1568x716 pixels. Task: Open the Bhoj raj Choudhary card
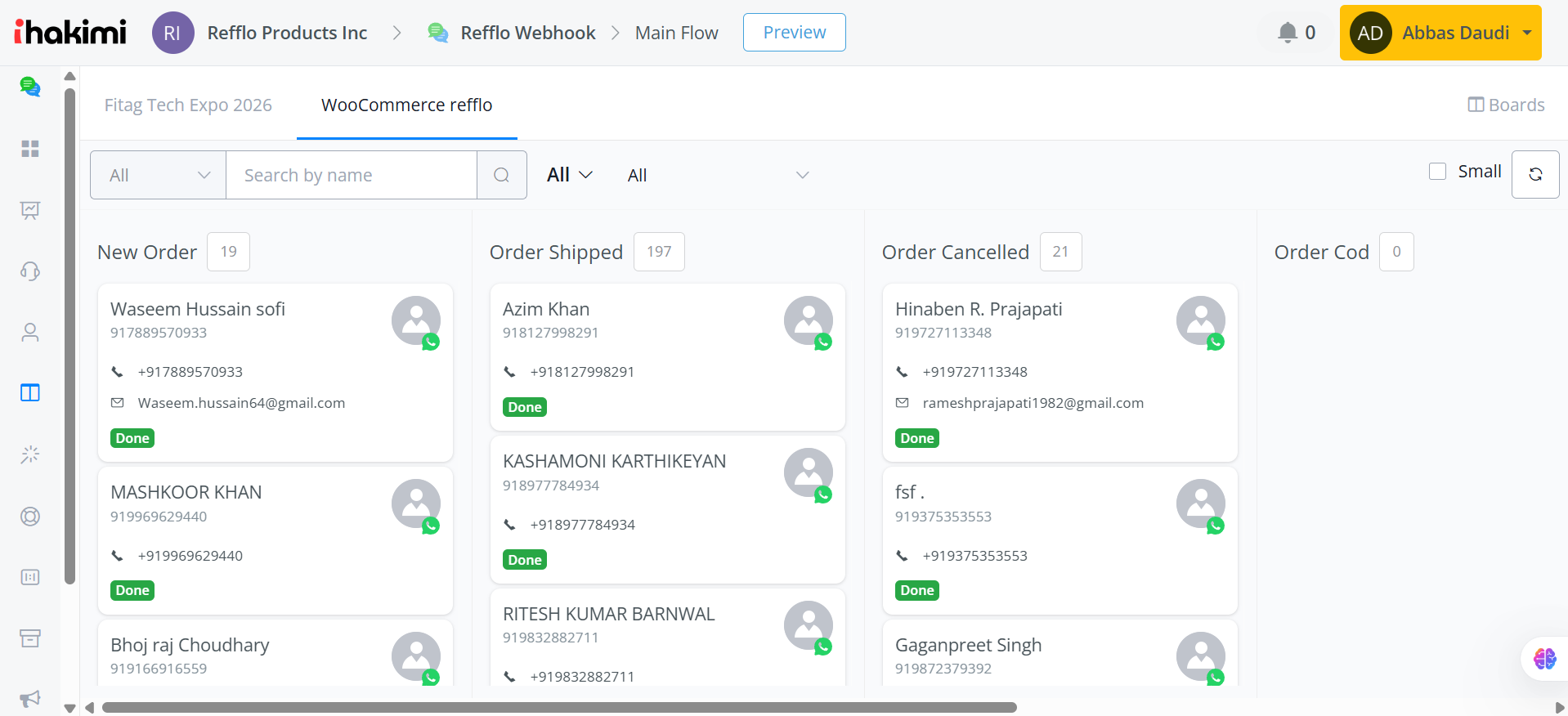pyautogui.click(x=276, y=653)
